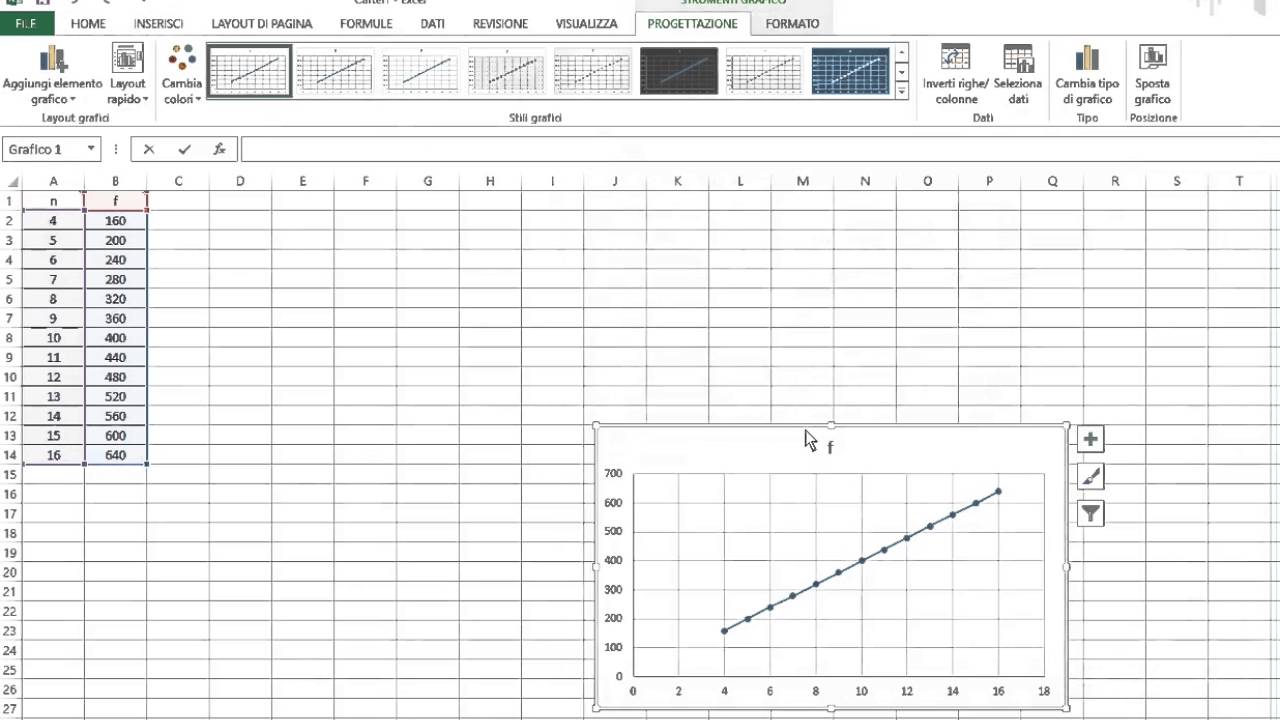
Task: Open the FILE menu
Action: pos(27,23)
